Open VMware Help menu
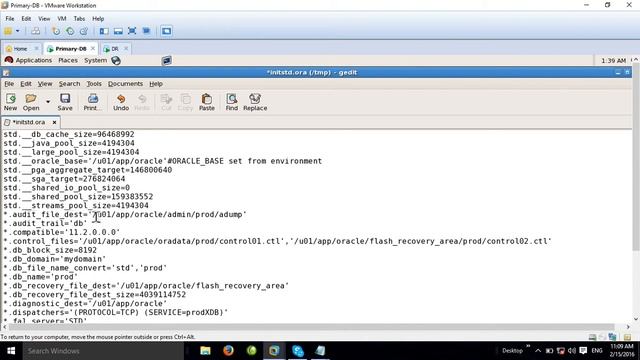The width and height of the screenshot is (640, 360). [x=98, y=19]
